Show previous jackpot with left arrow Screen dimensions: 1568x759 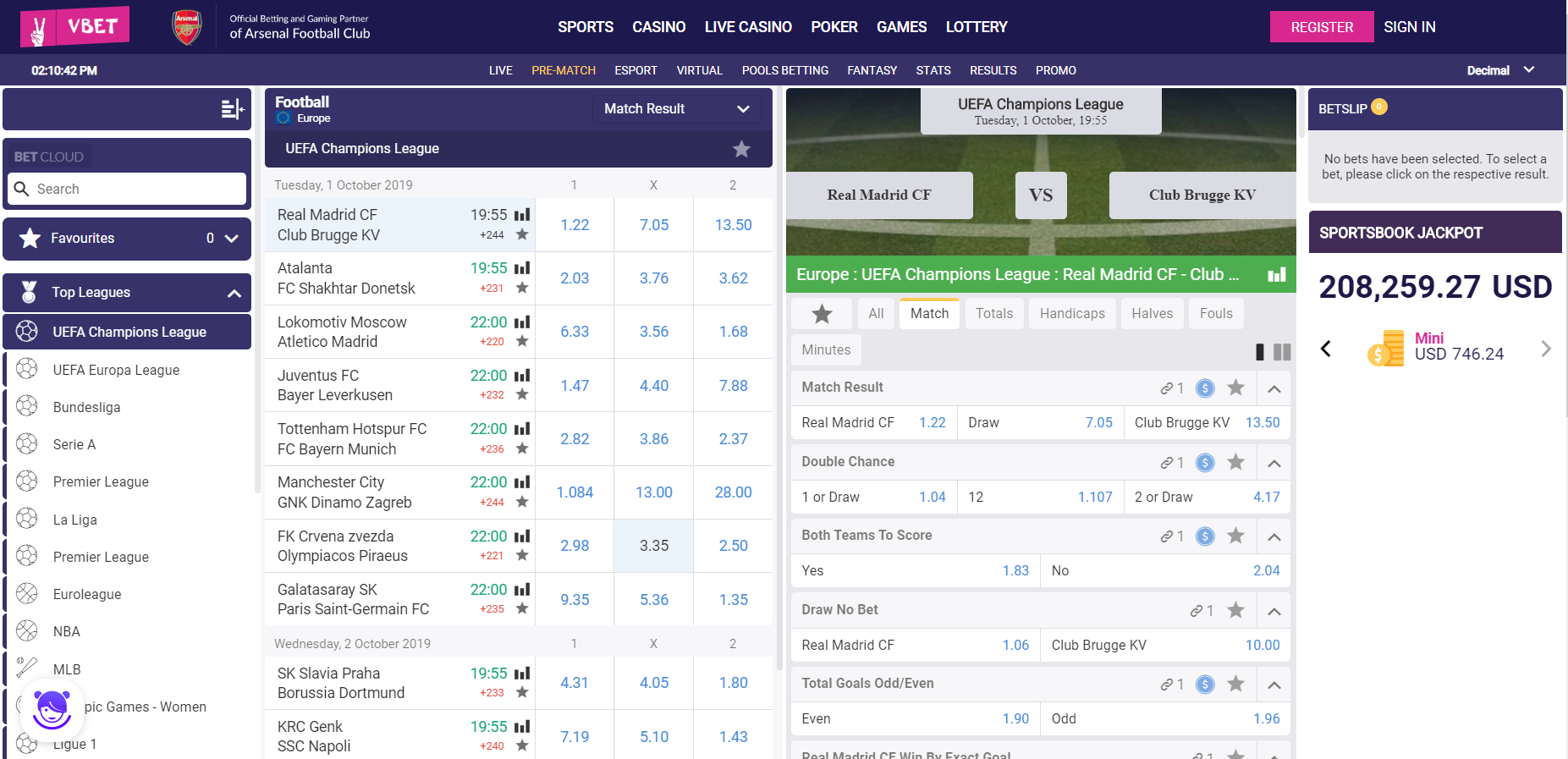1326,349
